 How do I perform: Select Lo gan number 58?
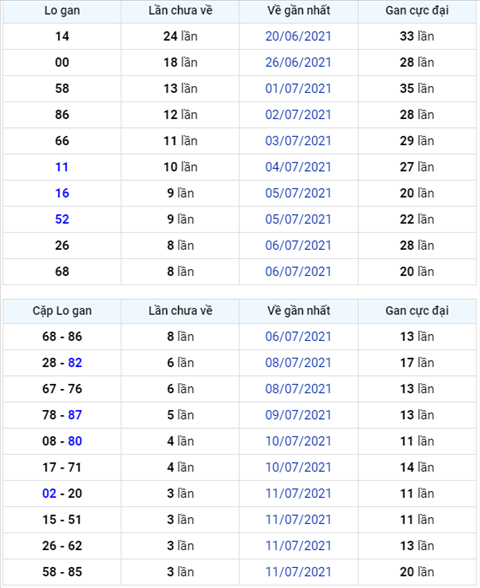(x=62, y=89)
